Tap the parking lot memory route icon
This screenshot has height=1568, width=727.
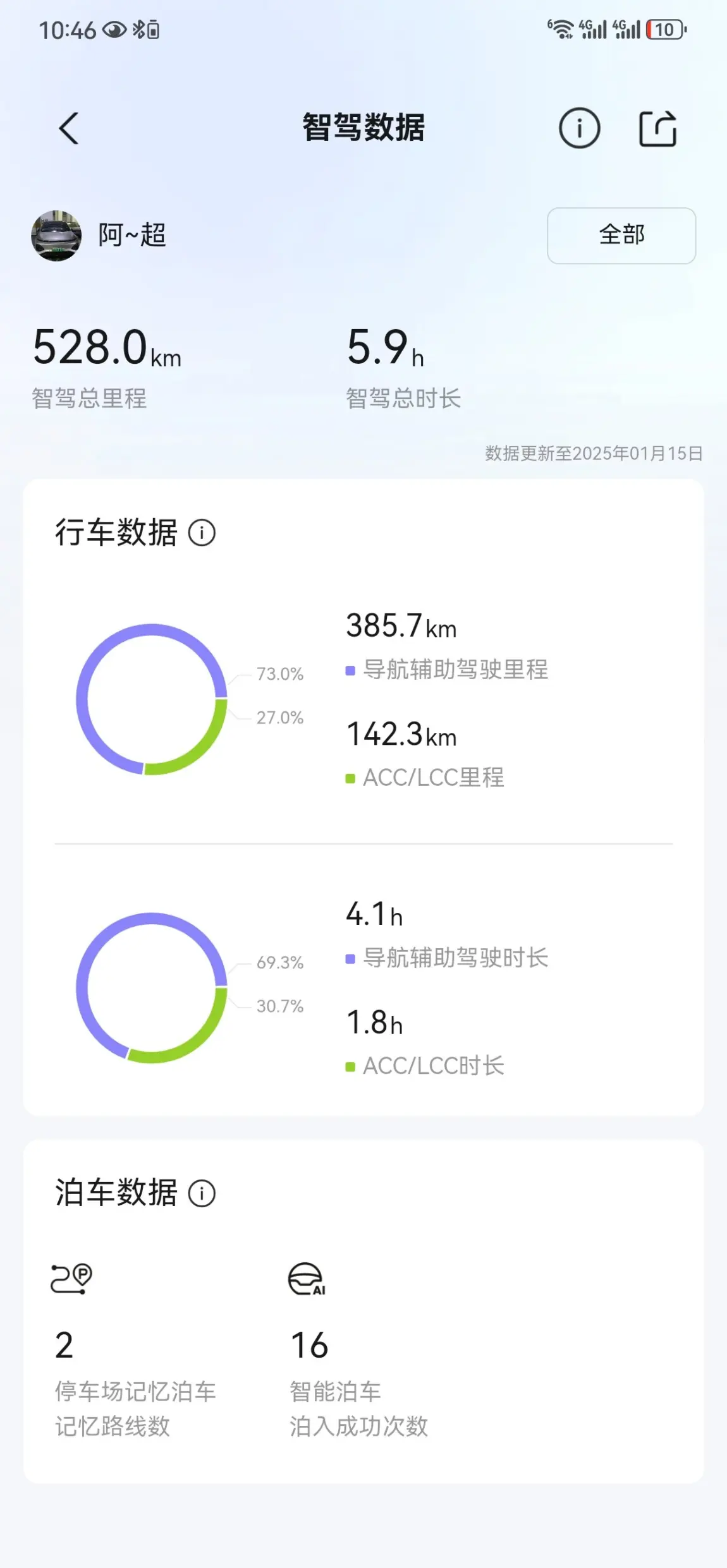point(71,1279)
